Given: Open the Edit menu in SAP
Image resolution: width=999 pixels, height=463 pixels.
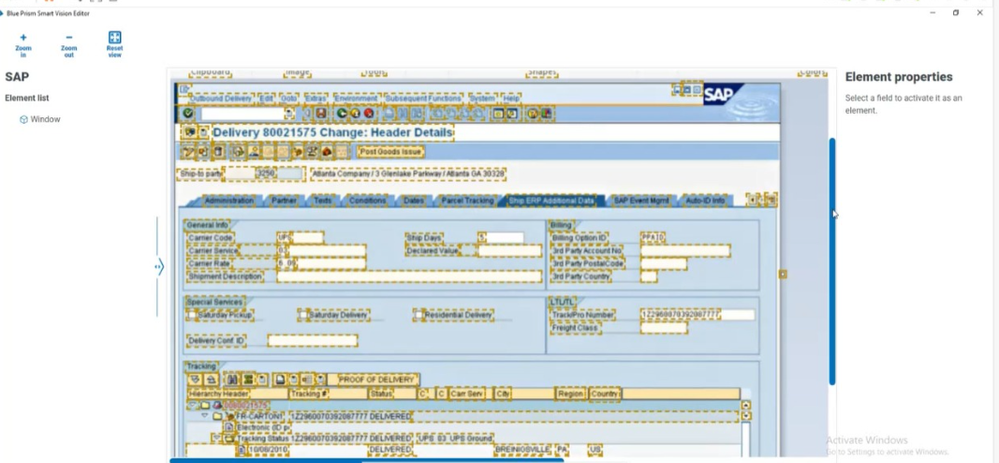Looking at the screenshot, I should pos(266,99).
